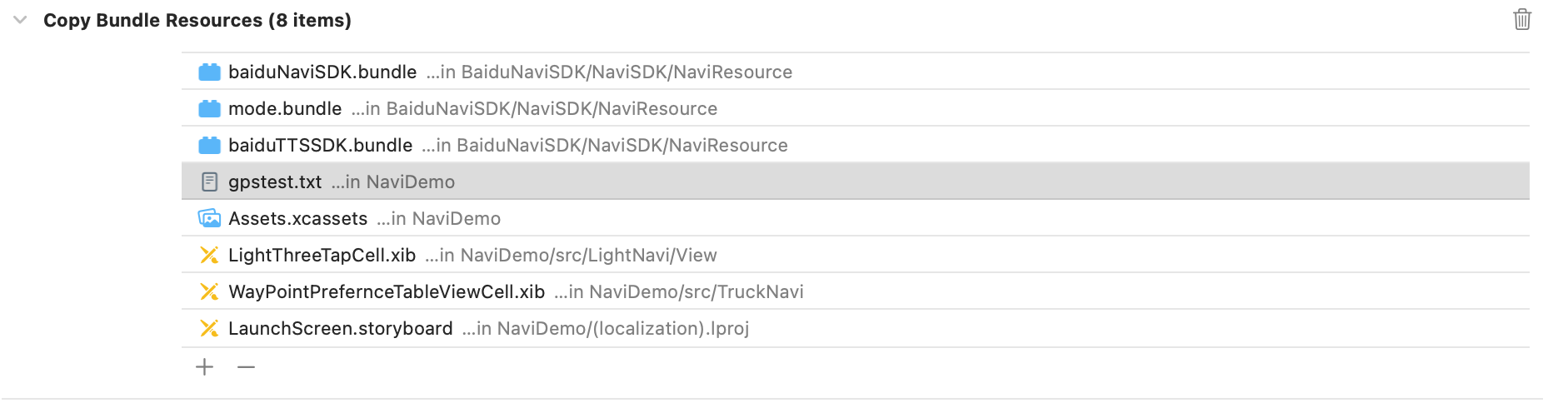Click the Assets.xcassets asset catalog icon
This screenshot has height=408, width=1568.
[x=209, y=218]
